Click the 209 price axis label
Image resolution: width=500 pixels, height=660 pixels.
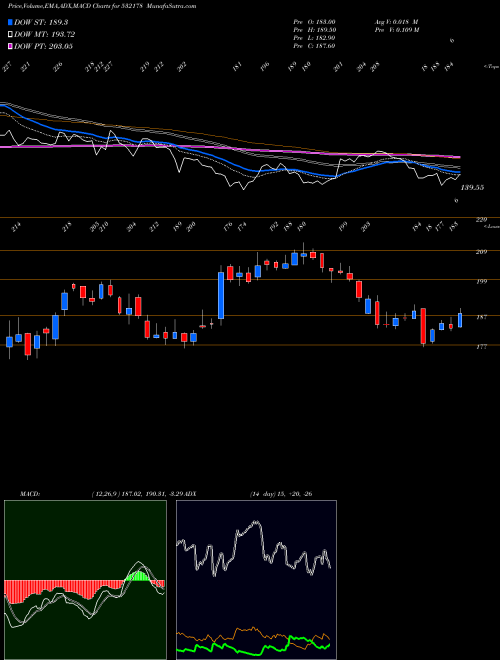481,252
